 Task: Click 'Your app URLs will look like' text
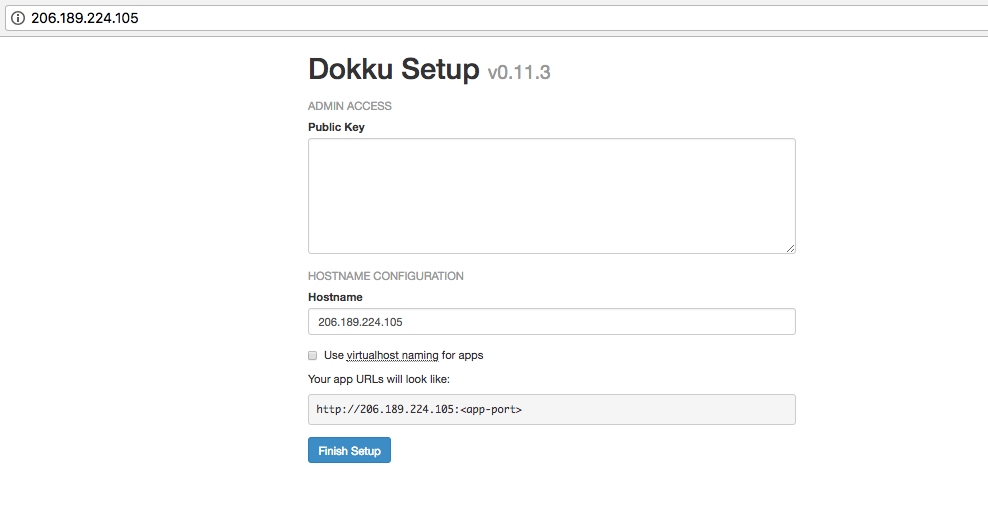pos(379,379)
